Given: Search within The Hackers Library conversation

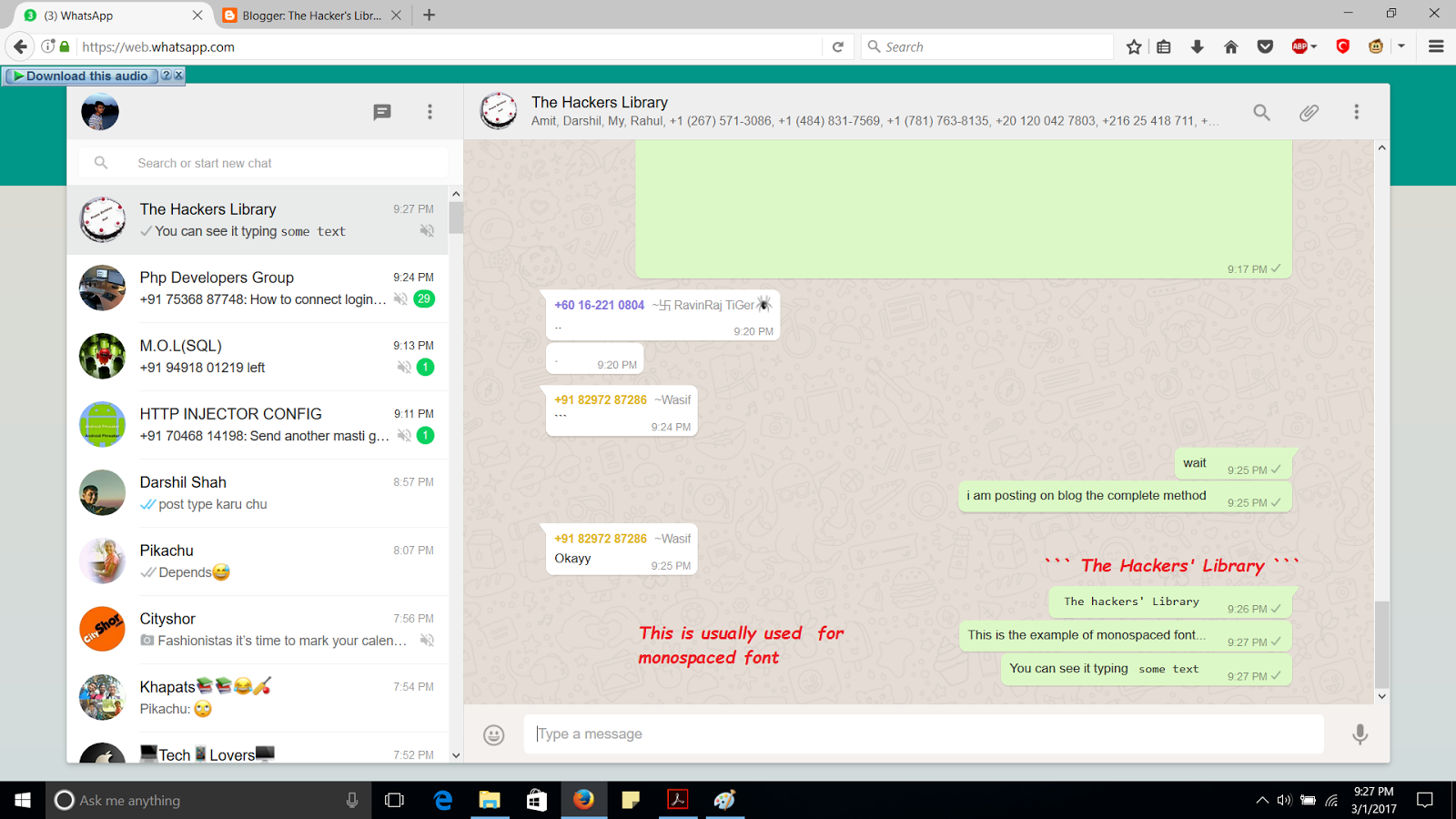Looking at the screenshot, I should click(1261, 112).
